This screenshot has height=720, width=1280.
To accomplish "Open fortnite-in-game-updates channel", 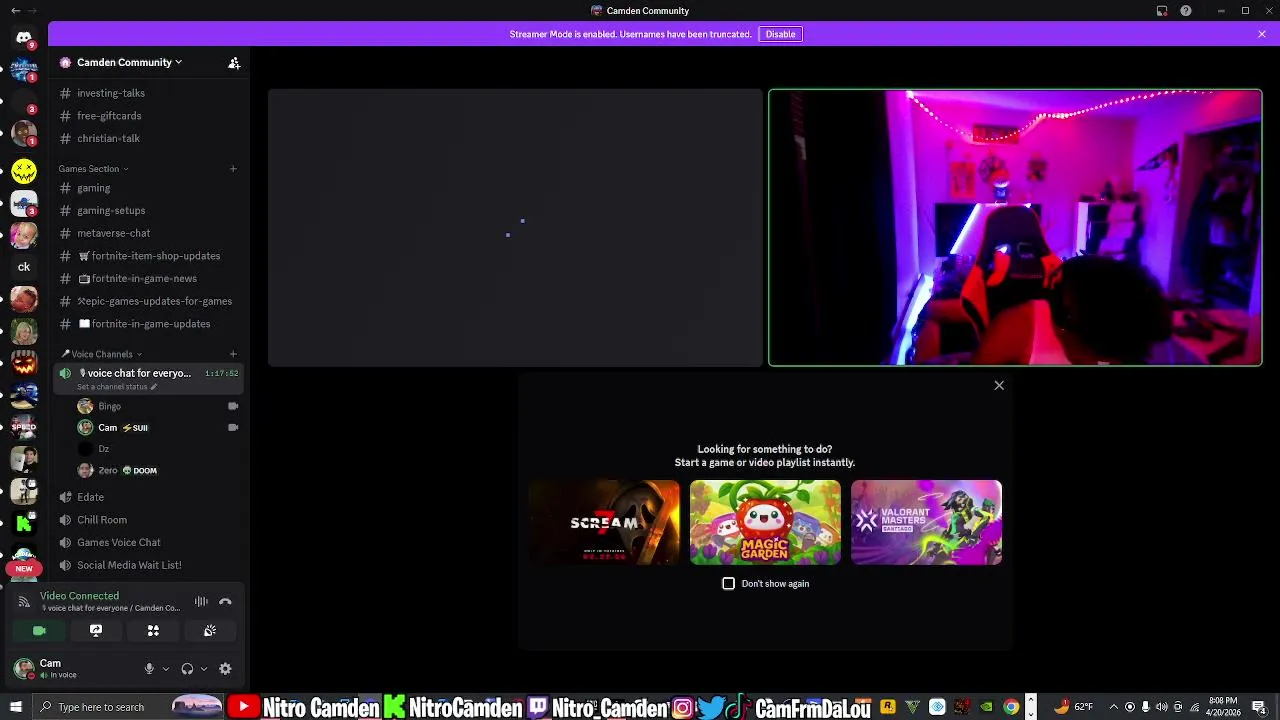I will pyautogui.click(x=150, y=324).
